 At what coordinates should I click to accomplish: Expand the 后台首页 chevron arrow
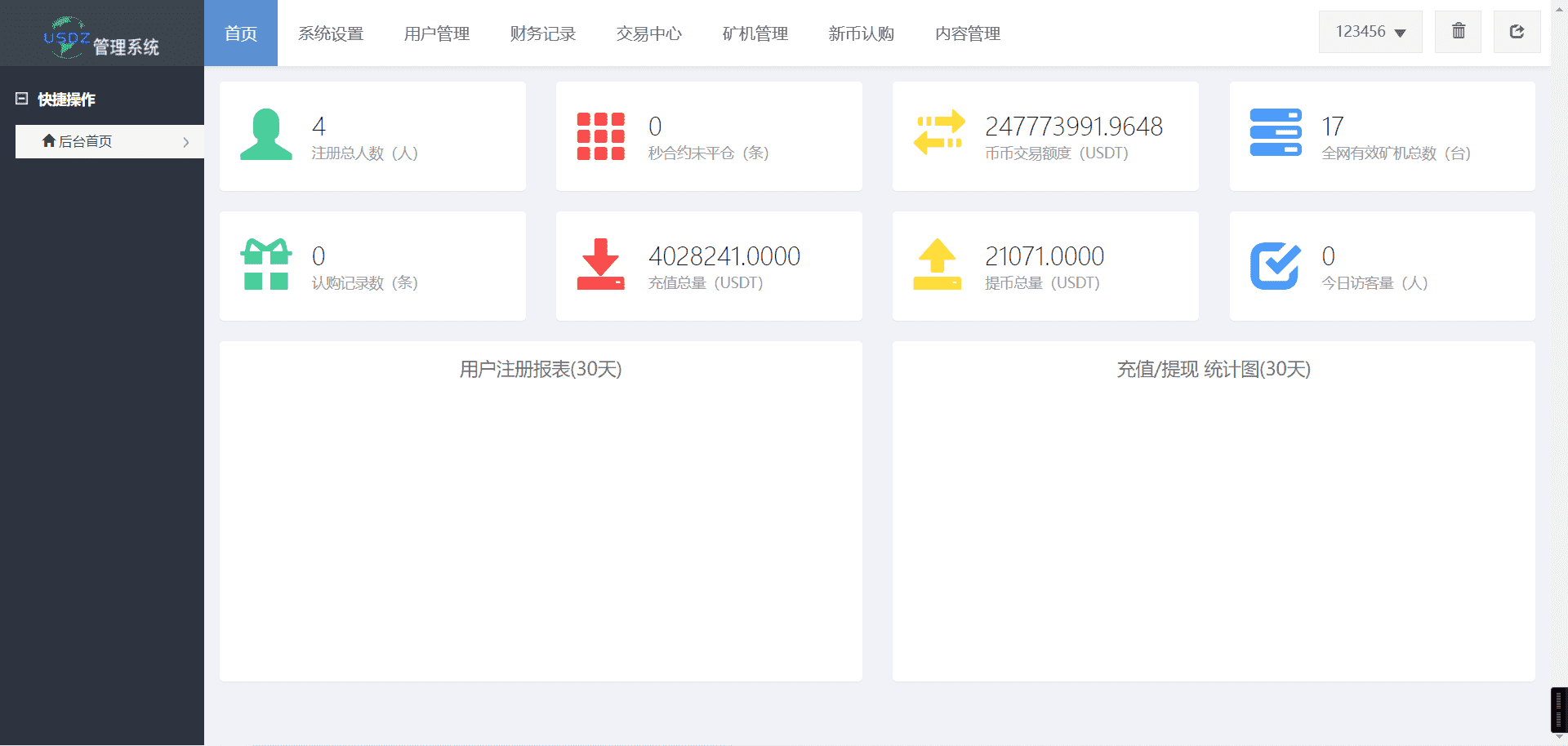coord(186,142)
